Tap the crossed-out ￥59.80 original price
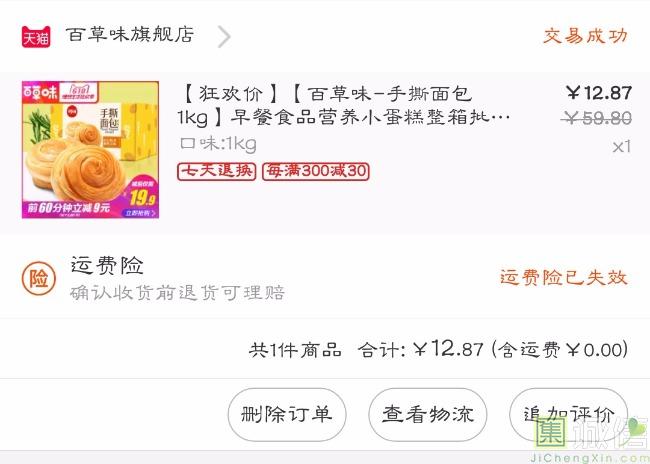 click(x=596, y=119)
